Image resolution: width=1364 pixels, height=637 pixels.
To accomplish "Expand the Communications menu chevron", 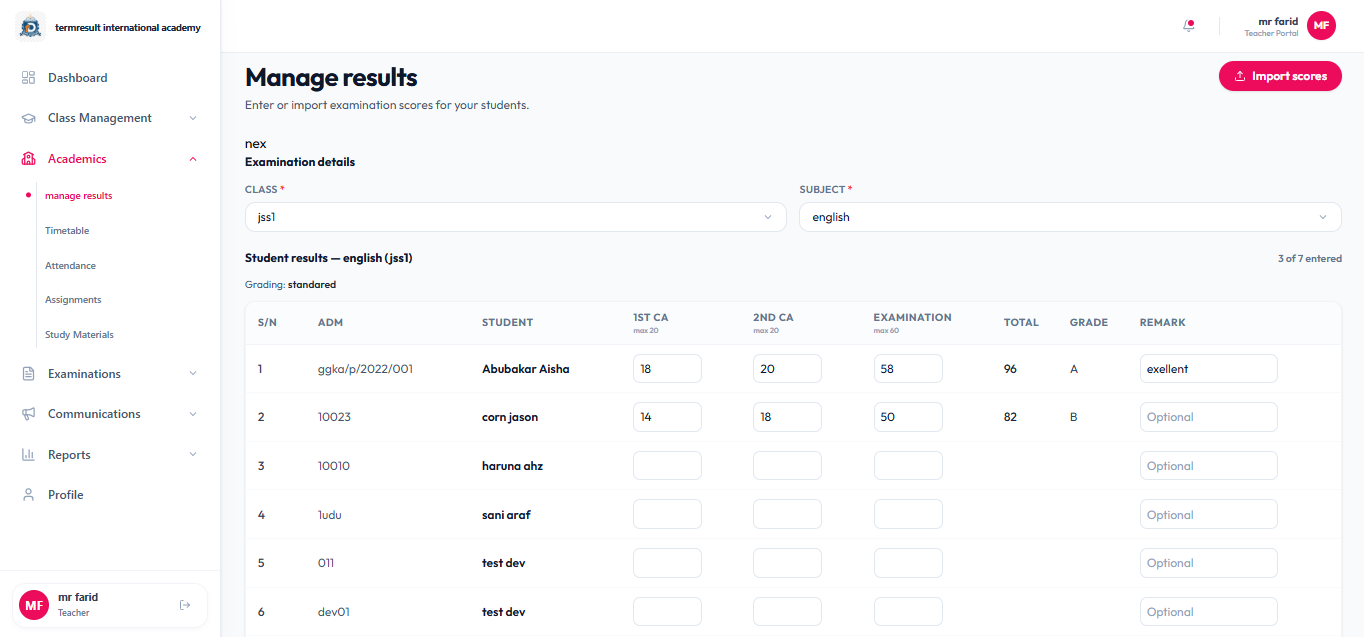I will point(193,414).
